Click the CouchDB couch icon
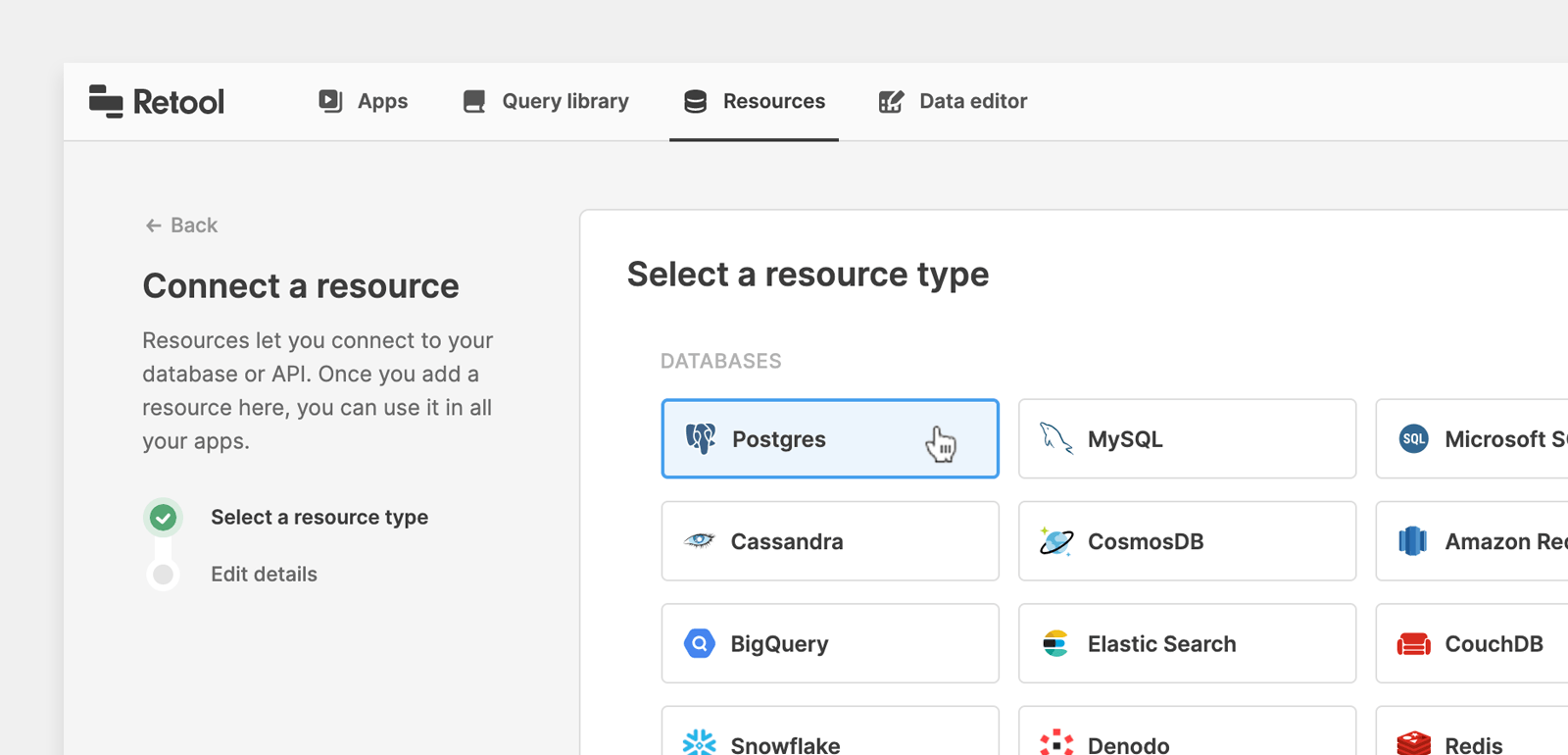The height and width of the screenshot is (755, 1568). [x=1413, y=643]
